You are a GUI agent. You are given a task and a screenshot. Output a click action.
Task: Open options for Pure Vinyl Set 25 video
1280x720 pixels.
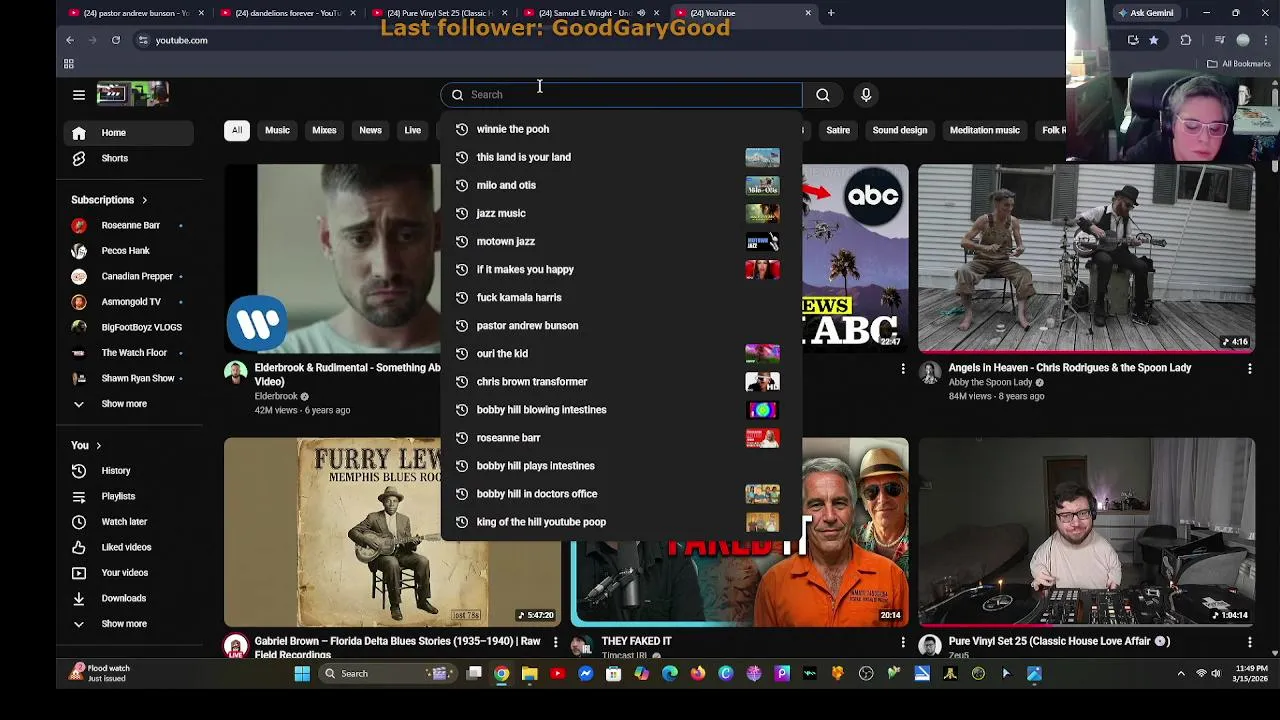pos(1249,642)
